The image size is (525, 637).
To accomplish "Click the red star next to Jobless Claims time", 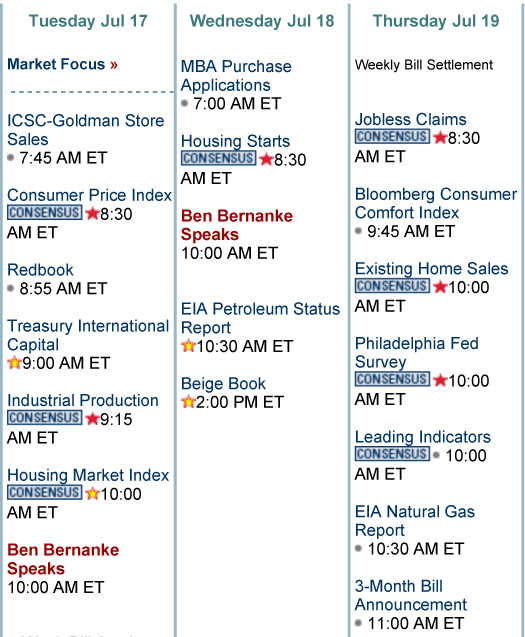I will pos(440,138).
